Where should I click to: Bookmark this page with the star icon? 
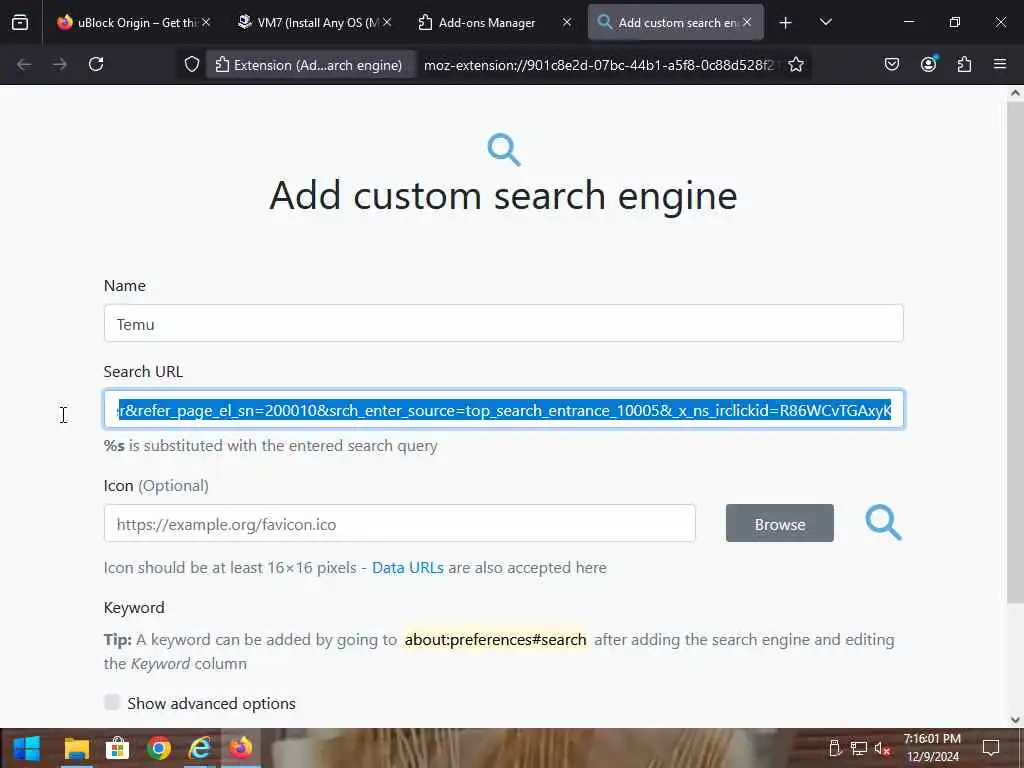(x=795, y=65)
